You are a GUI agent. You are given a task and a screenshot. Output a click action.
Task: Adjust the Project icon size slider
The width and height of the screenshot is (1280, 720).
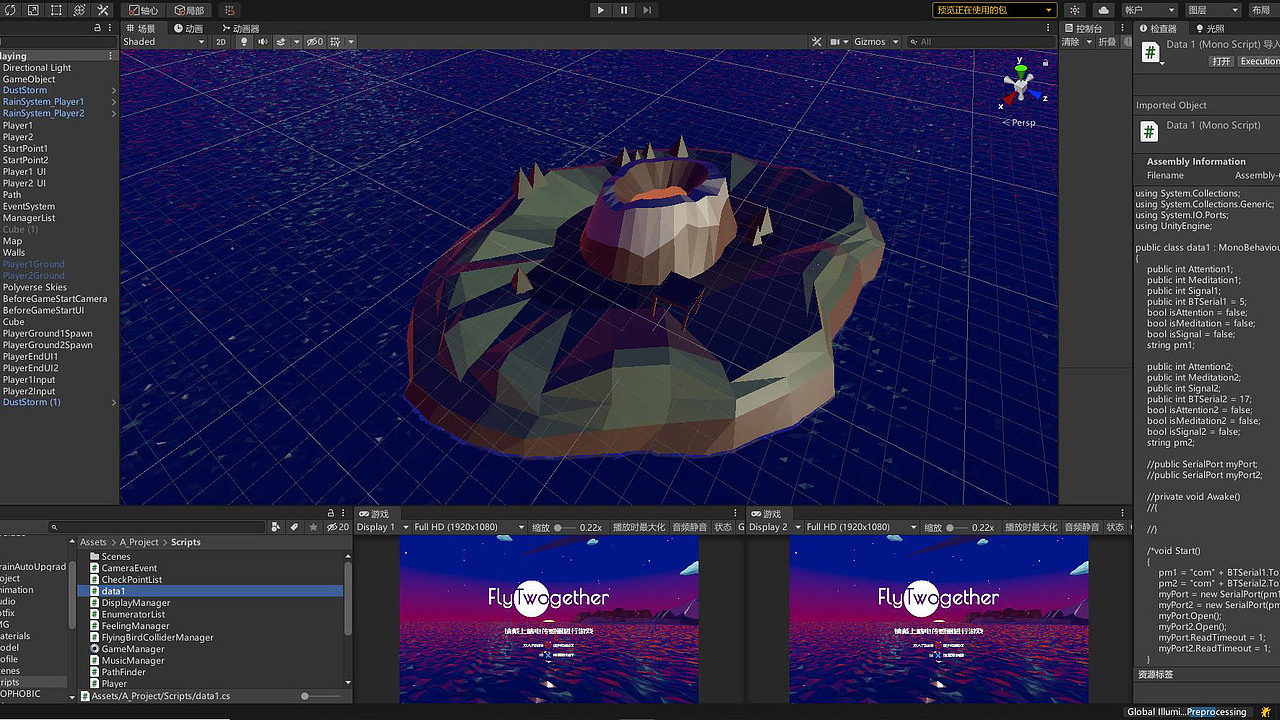pos(319,696)
